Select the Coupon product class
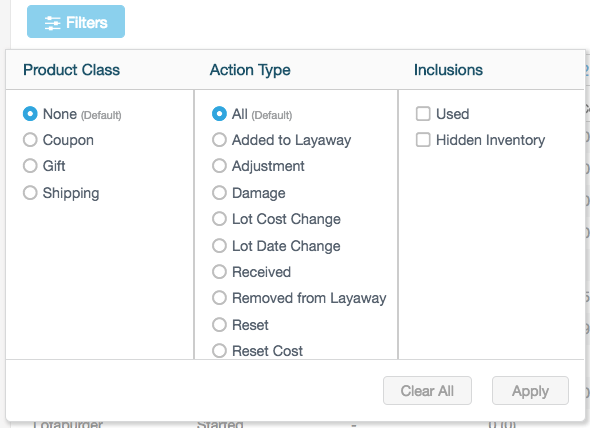 (30, 140)
